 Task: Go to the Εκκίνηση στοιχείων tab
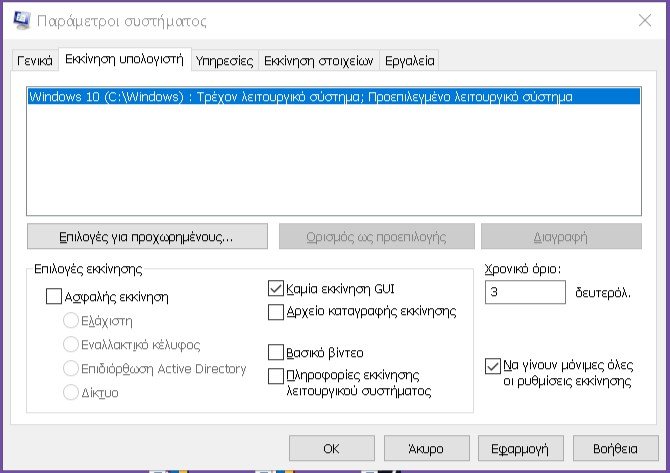(319, 61)
